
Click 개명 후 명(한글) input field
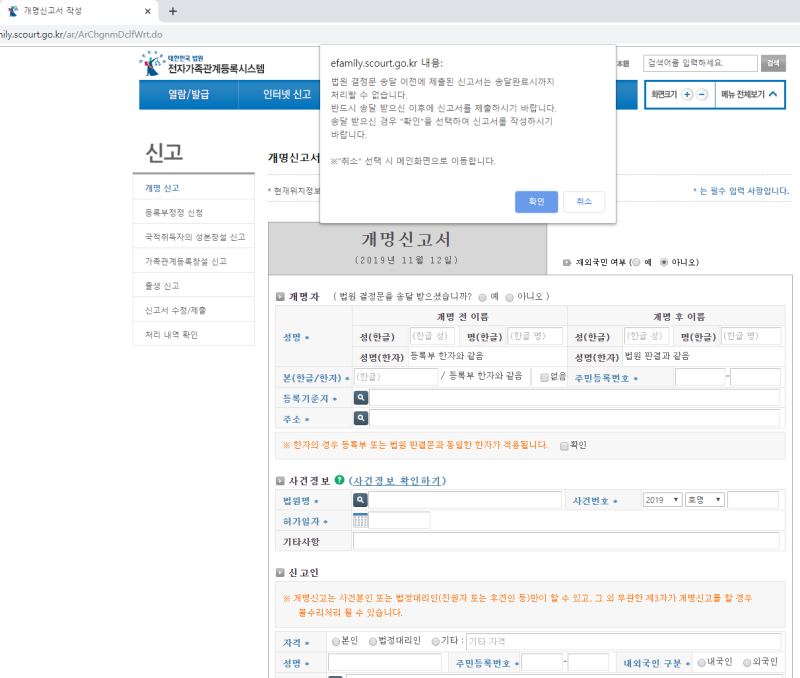(x=751, y=336)
